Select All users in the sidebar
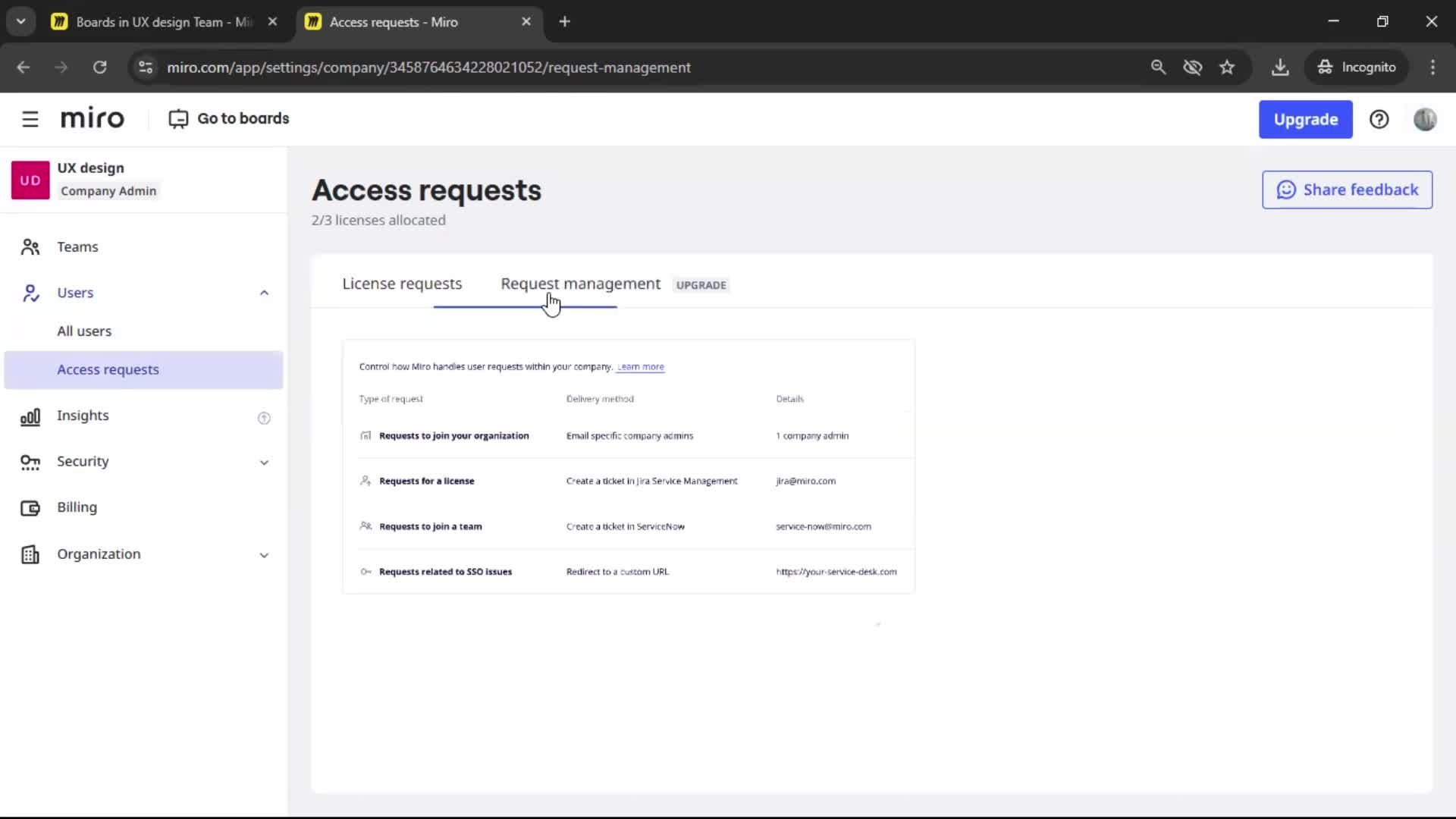The height and width of the screenshot is (819, 1456). (84, 331)
